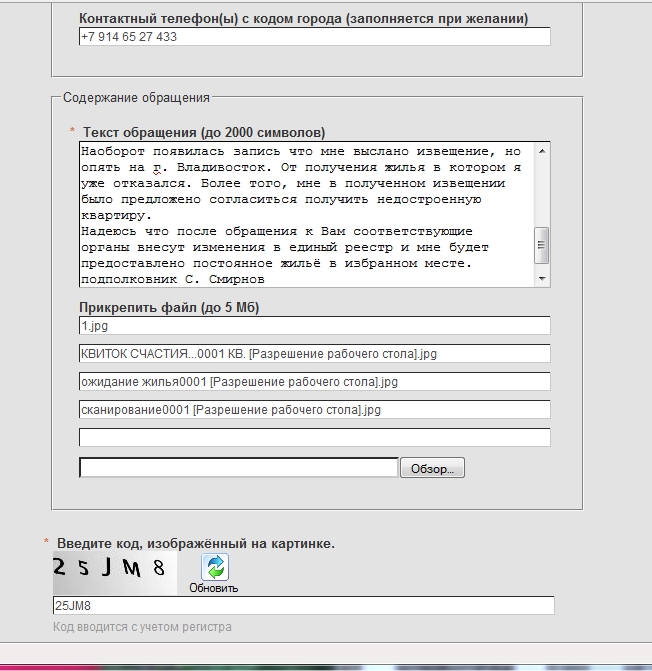Focus the contact phone number field
This screenshot has width=652, height=671.
(314, 36)
